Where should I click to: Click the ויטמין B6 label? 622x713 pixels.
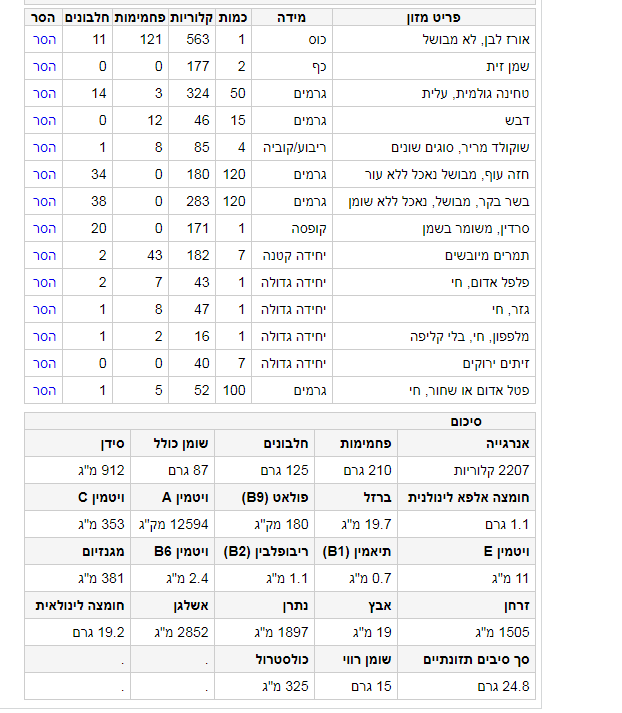181,552
